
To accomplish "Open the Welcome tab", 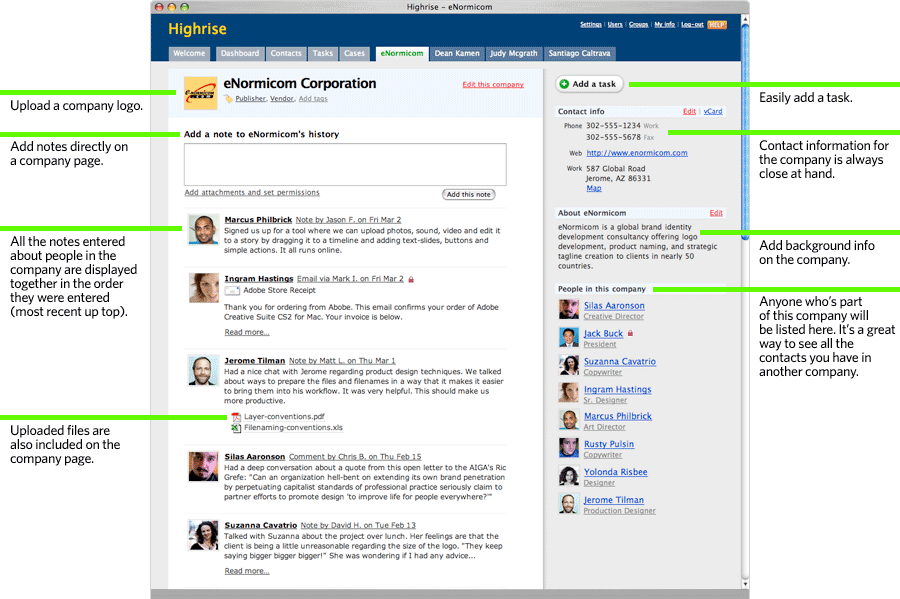I will (x=189, y=53).
